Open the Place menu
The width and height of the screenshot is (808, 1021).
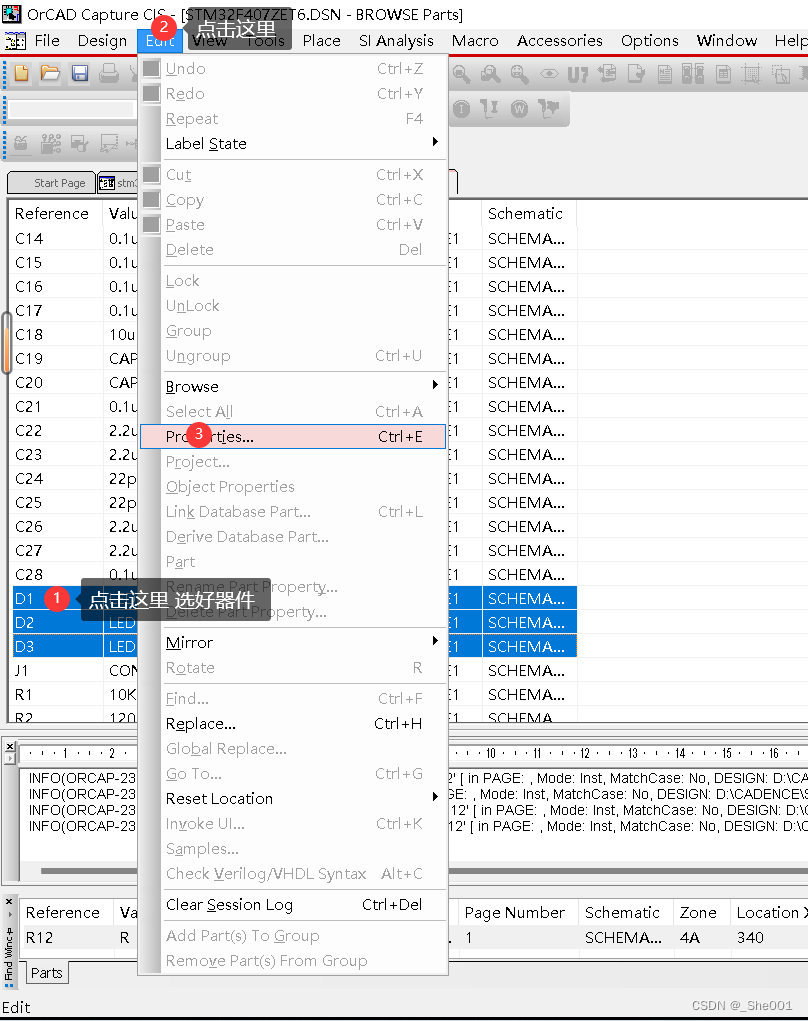coord(322,41)
